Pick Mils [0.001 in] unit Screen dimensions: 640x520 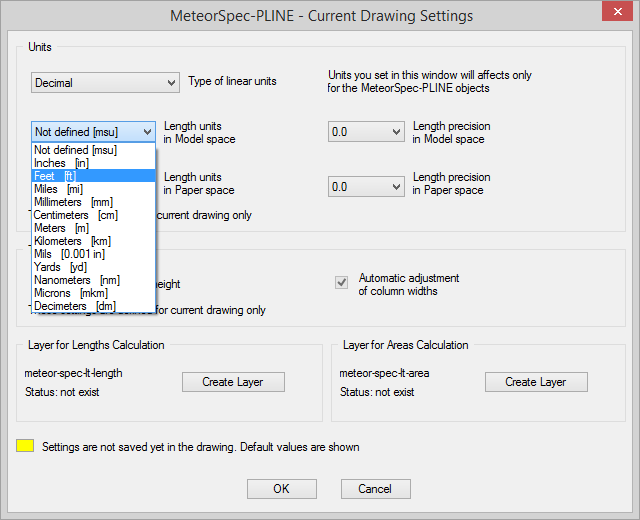coord(93,254)
